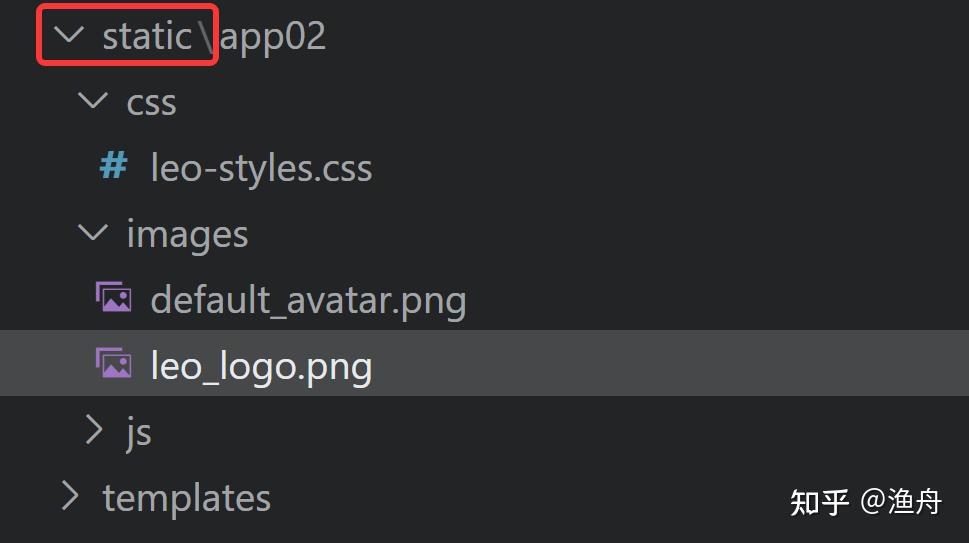Click the leo_logo.png image icon
Screen dimensions: 969x543
113,364
